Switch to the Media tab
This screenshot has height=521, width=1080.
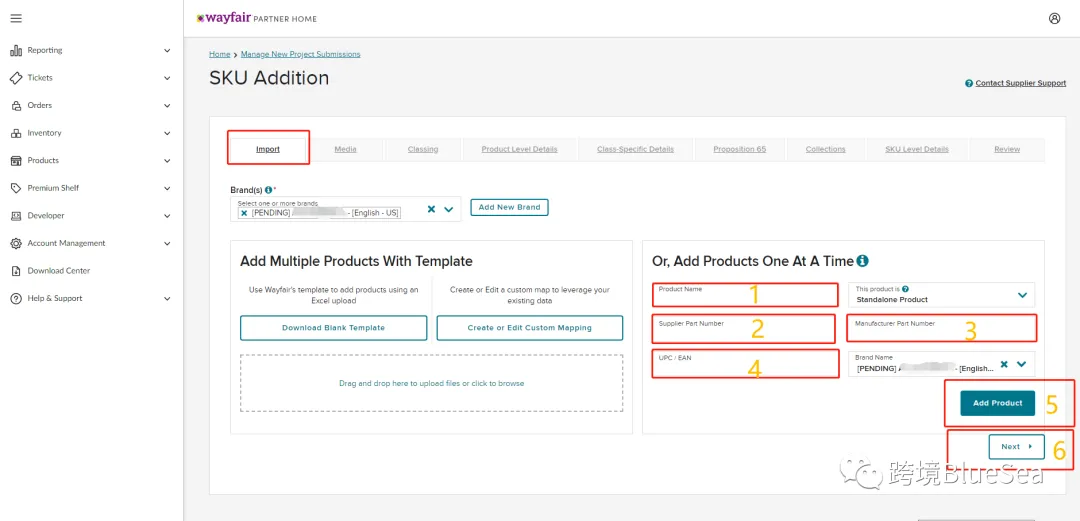[345, 149]
